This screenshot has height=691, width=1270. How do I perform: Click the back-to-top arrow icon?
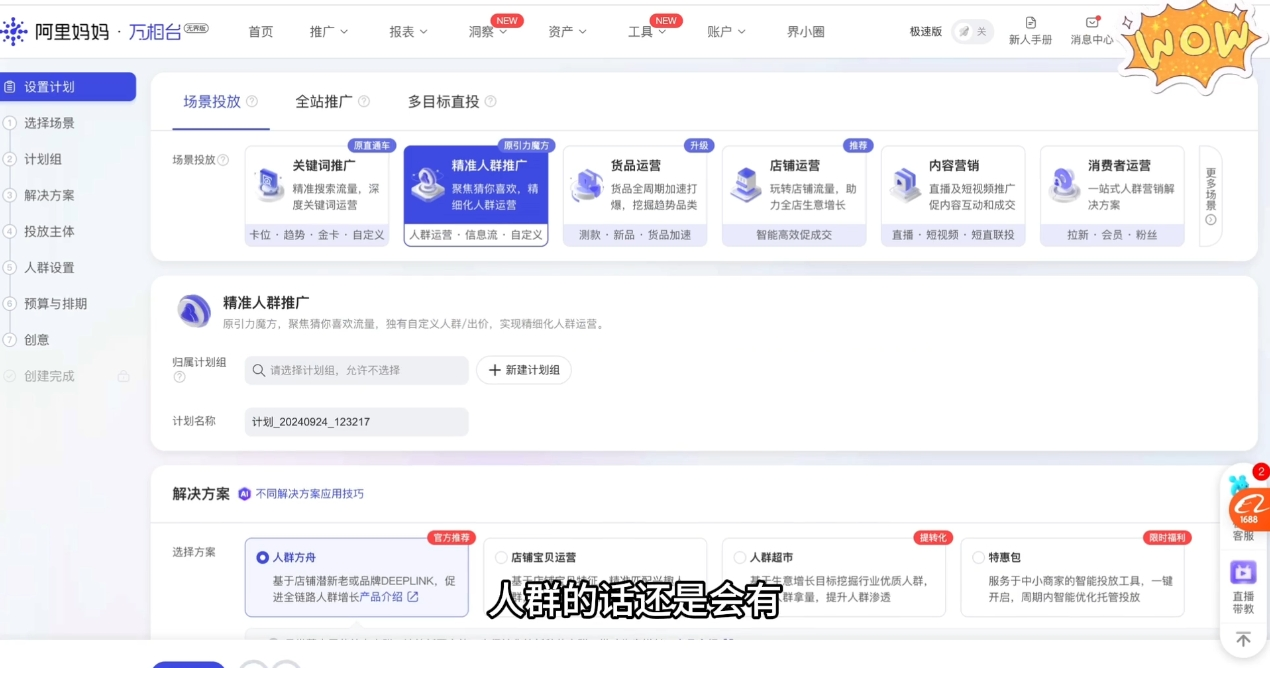point(1243,639)
